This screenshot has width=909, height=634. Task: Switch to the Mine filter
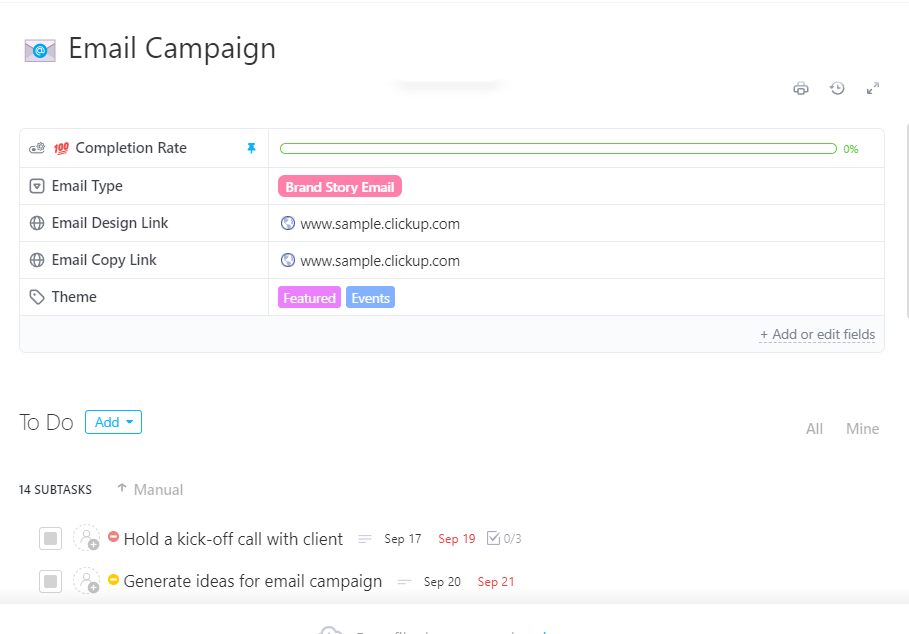click(862, 428)
